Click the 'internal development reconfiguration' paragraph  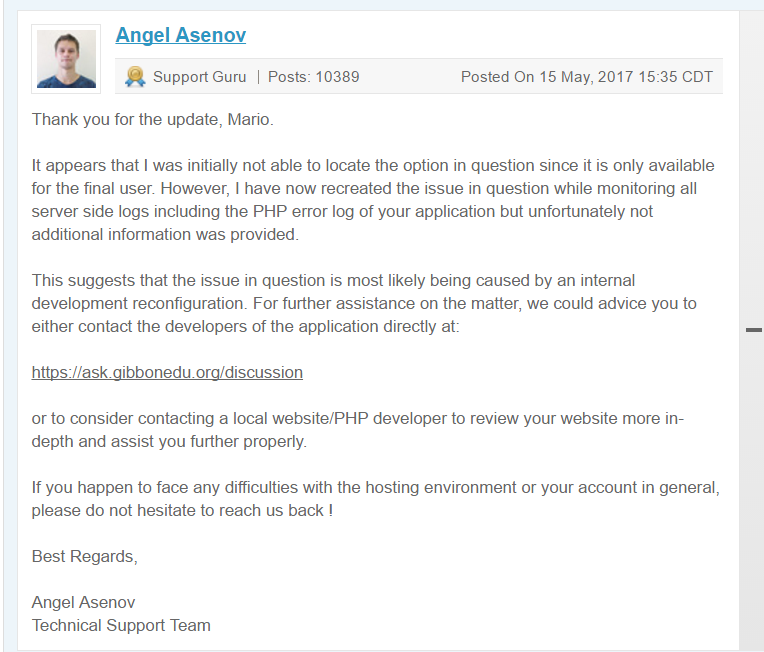(364, 303)
